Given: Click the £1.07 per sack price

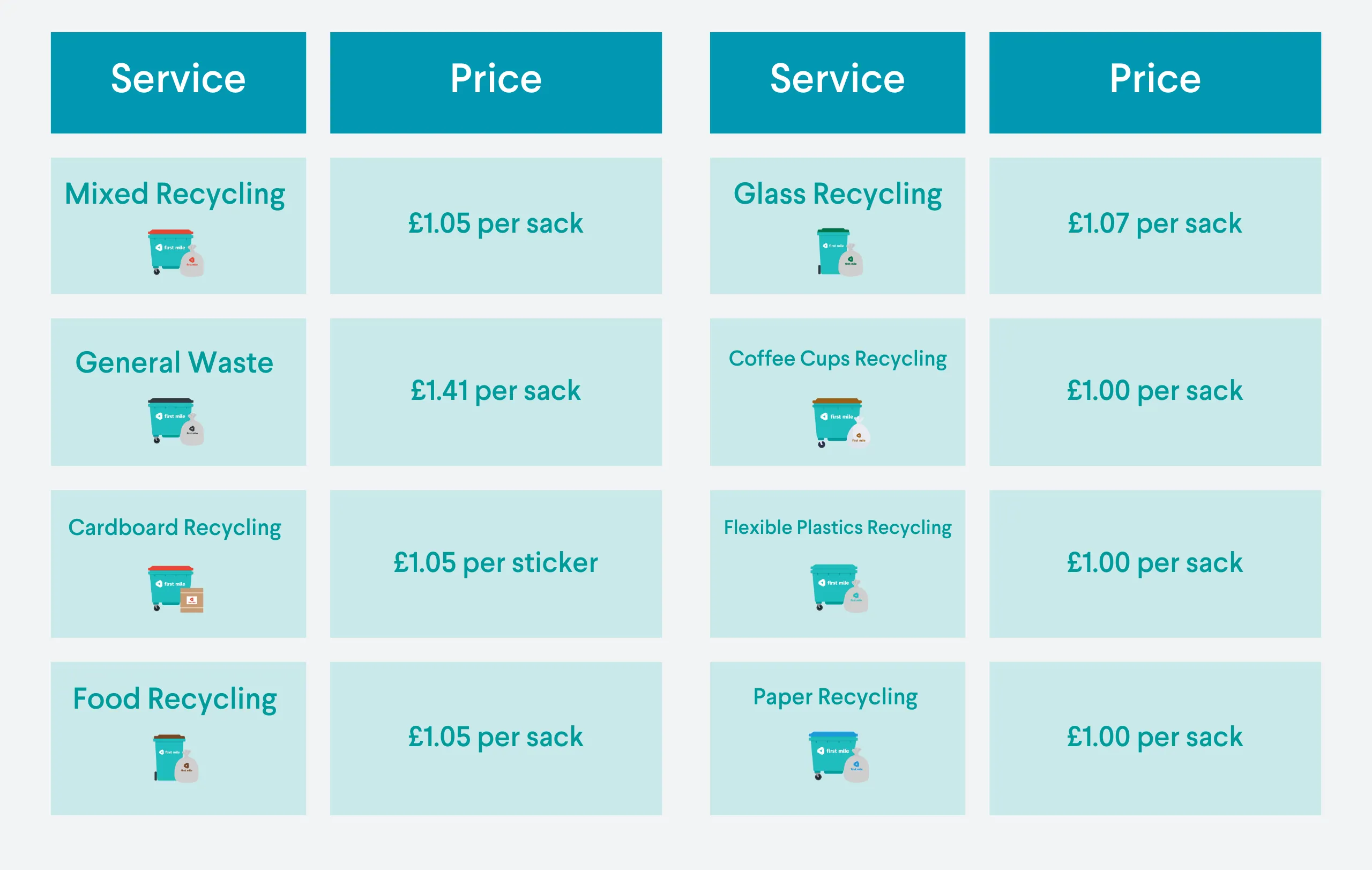Looking at the screenshot, I should tap(1154, 224).
